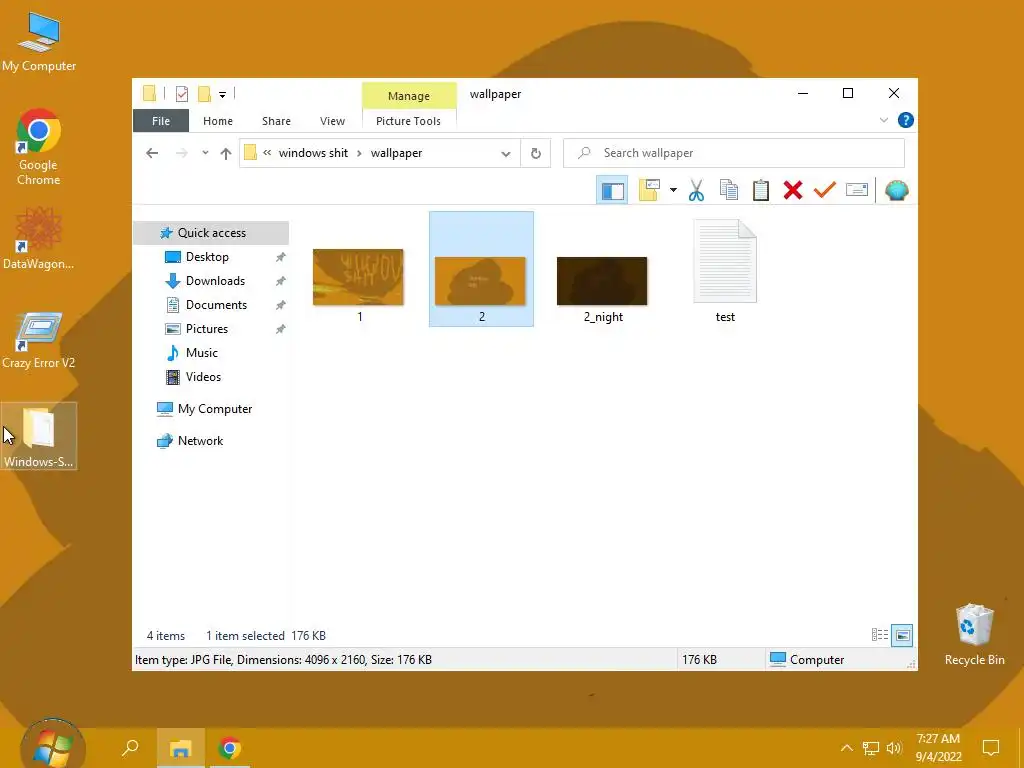Expand the ribbon with the chevron
The height and width of the screenshot is (768, 1024).
click(x=884, y=120)
